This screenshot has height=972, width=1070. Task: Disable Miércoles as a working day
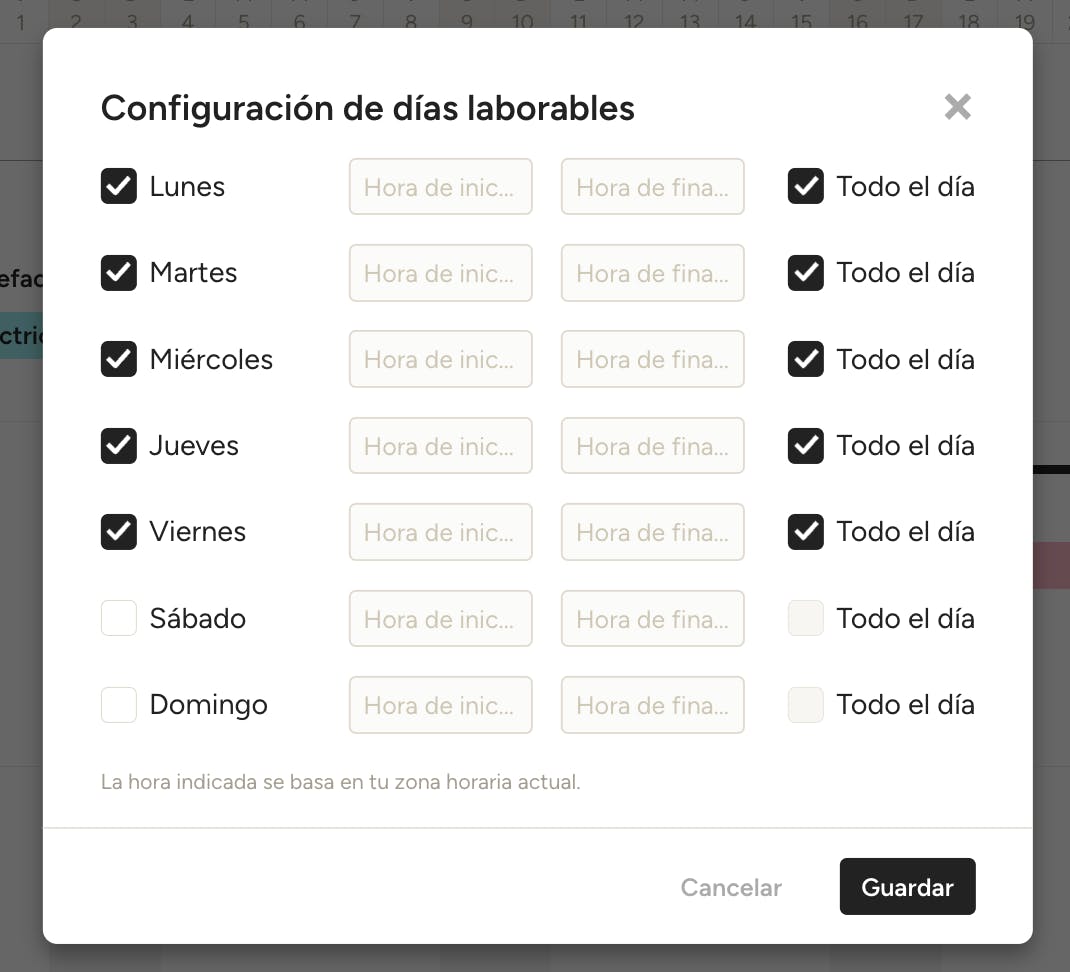pos(119,359)
